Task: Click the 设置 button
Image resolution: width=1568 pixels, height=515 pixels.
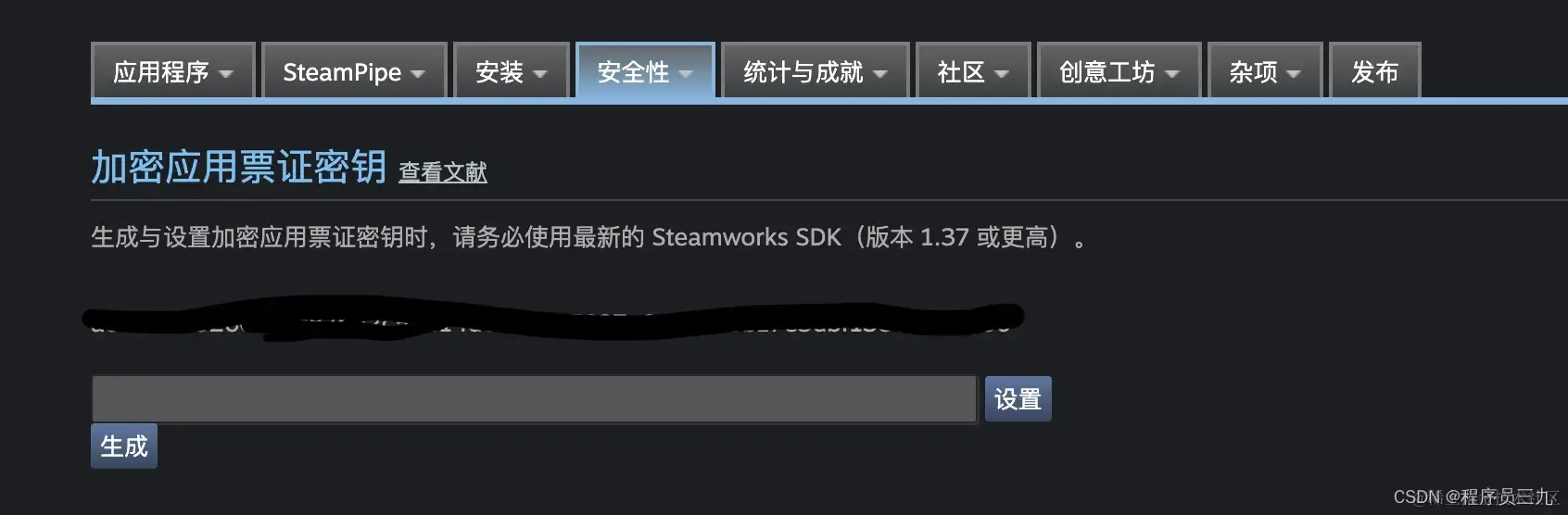Action: click(x=1018, y=399)
